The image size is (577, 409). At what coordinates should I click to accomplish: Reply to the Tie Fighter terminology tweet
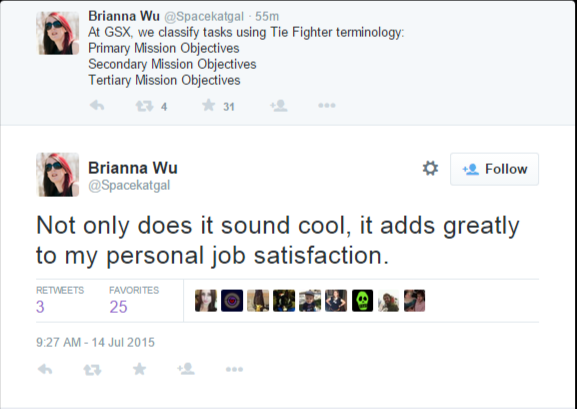[97, 106]
